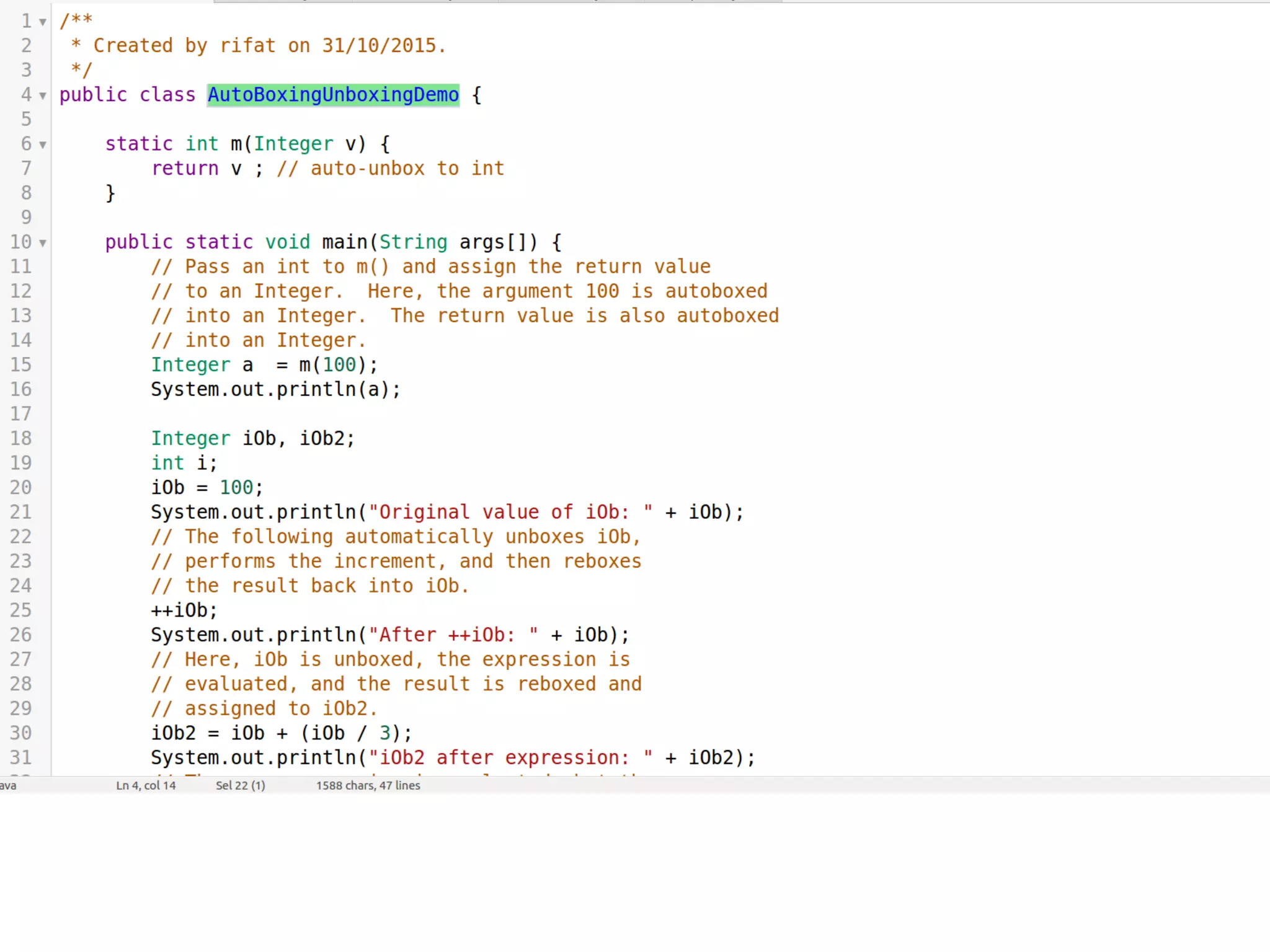
Task: Click line number 30 in the gutter
Action: (20, 733)
